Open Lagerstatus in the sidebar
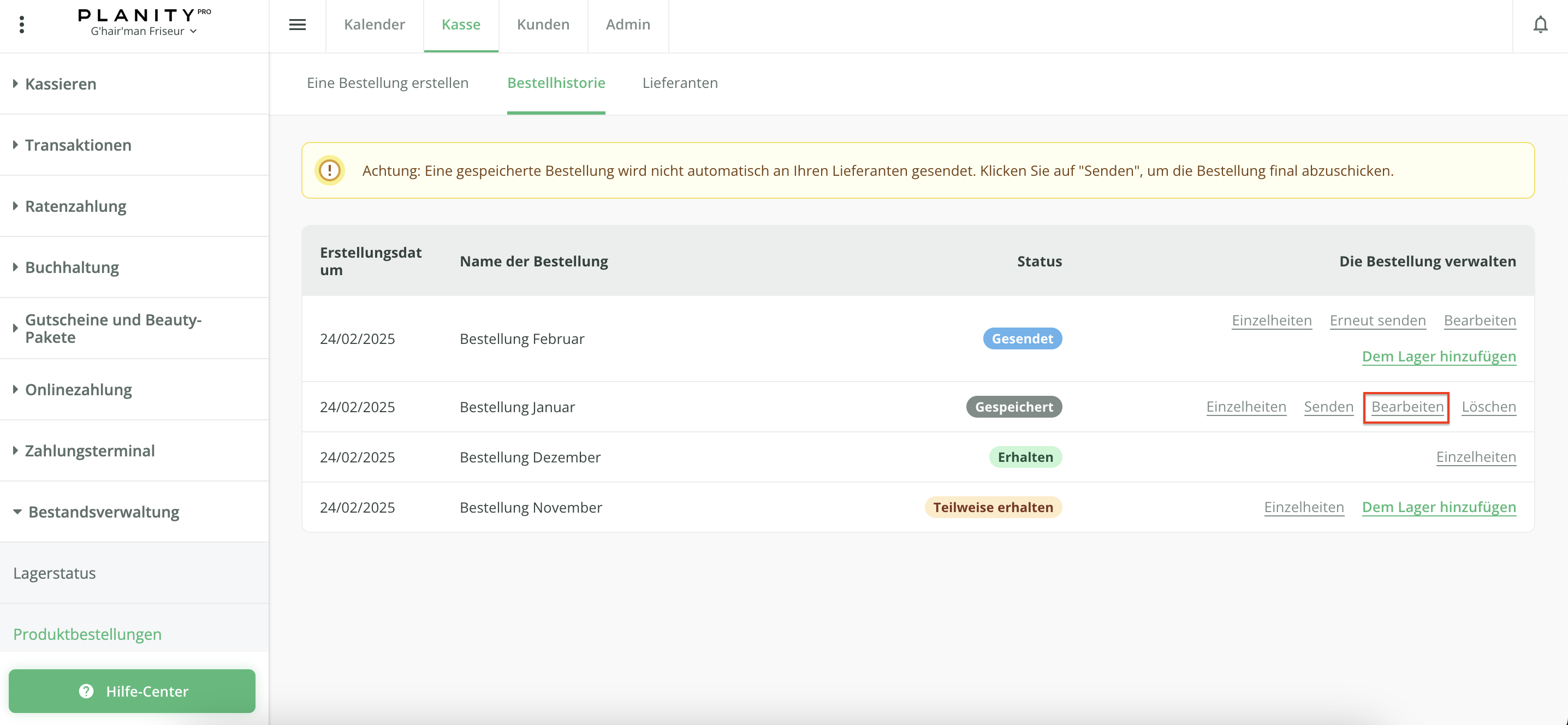 tap(54, 573)
